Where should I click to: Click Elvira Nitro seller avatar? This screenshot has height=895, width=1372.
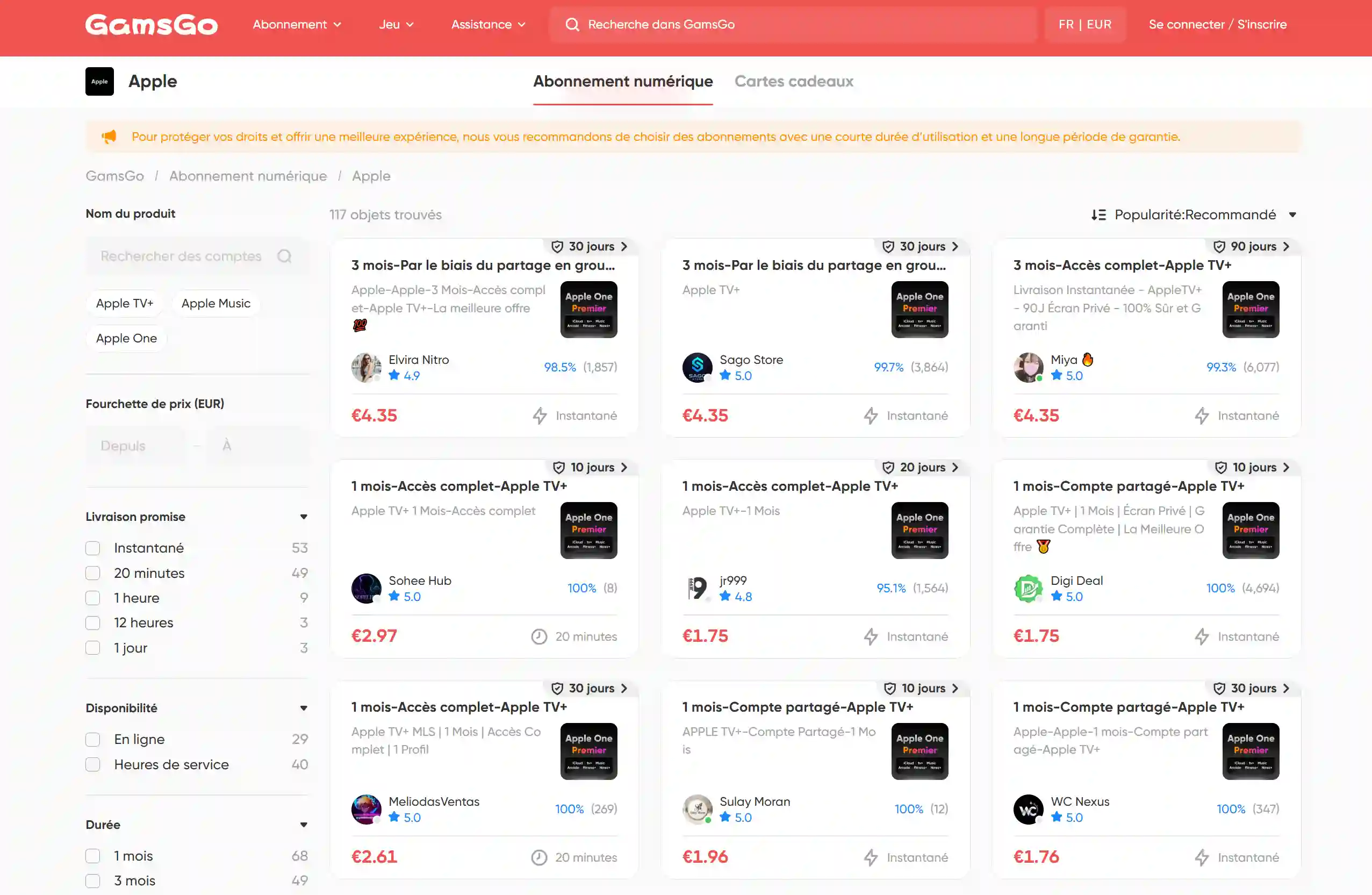point(366,367)
